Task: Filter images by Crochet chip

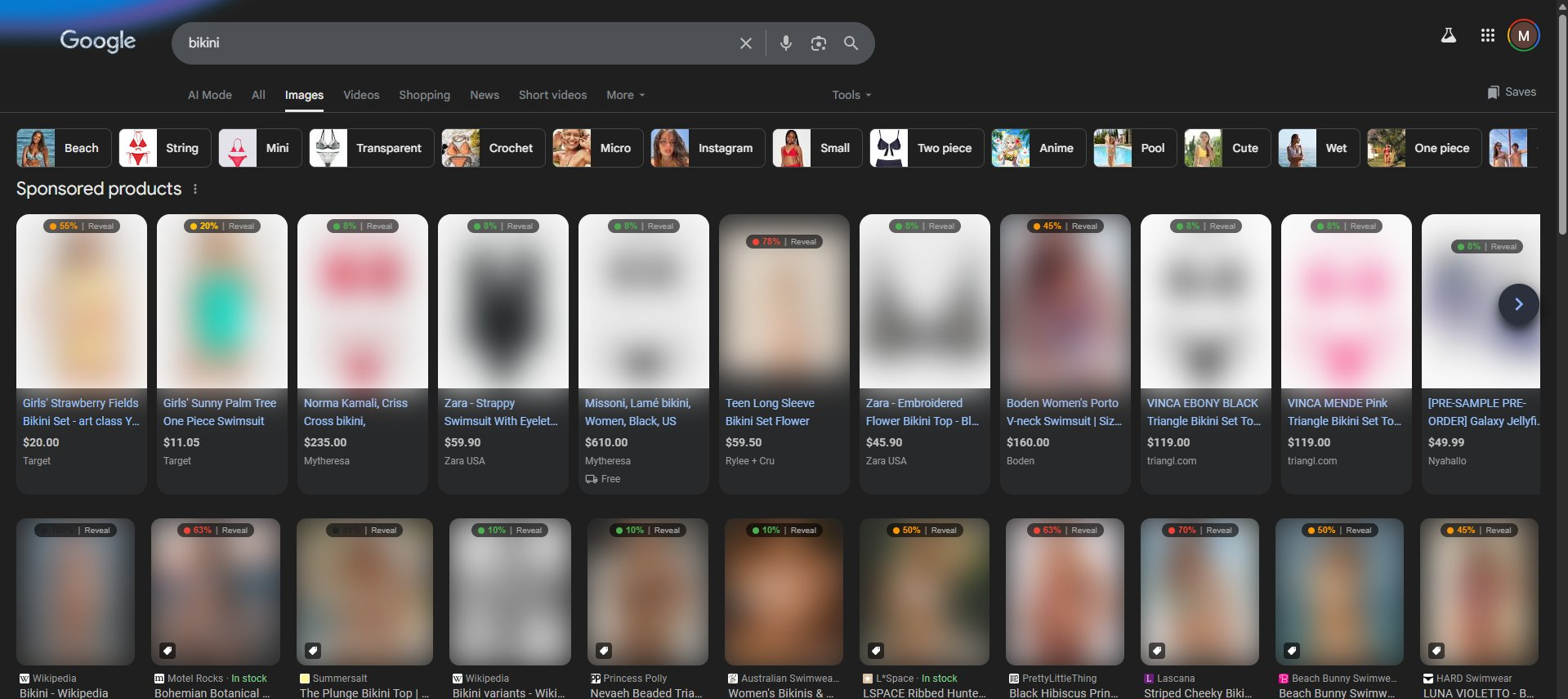Action: [493, 148]
